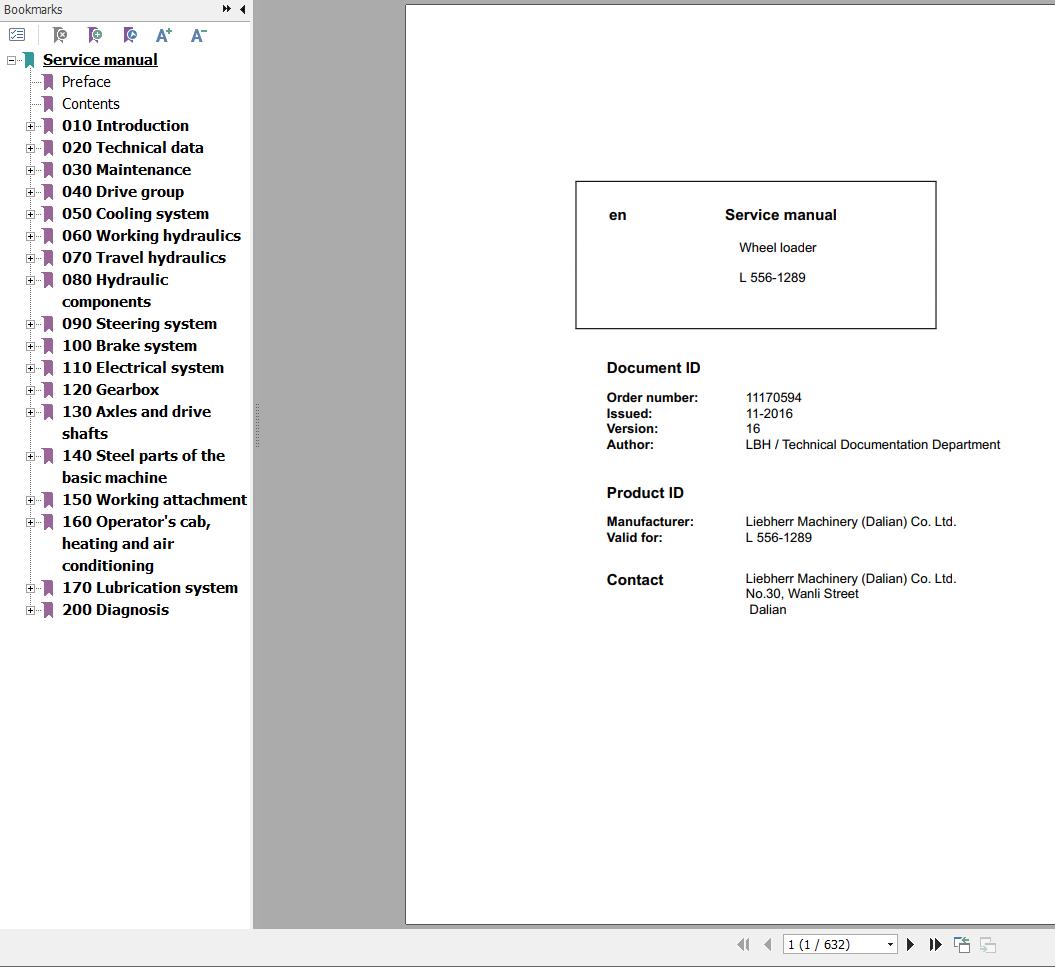Image resolution: width=1055 pixels, height=967 pixels.
Task: Select the 050 Cooling system bookmark
Action: coord(135,214)
